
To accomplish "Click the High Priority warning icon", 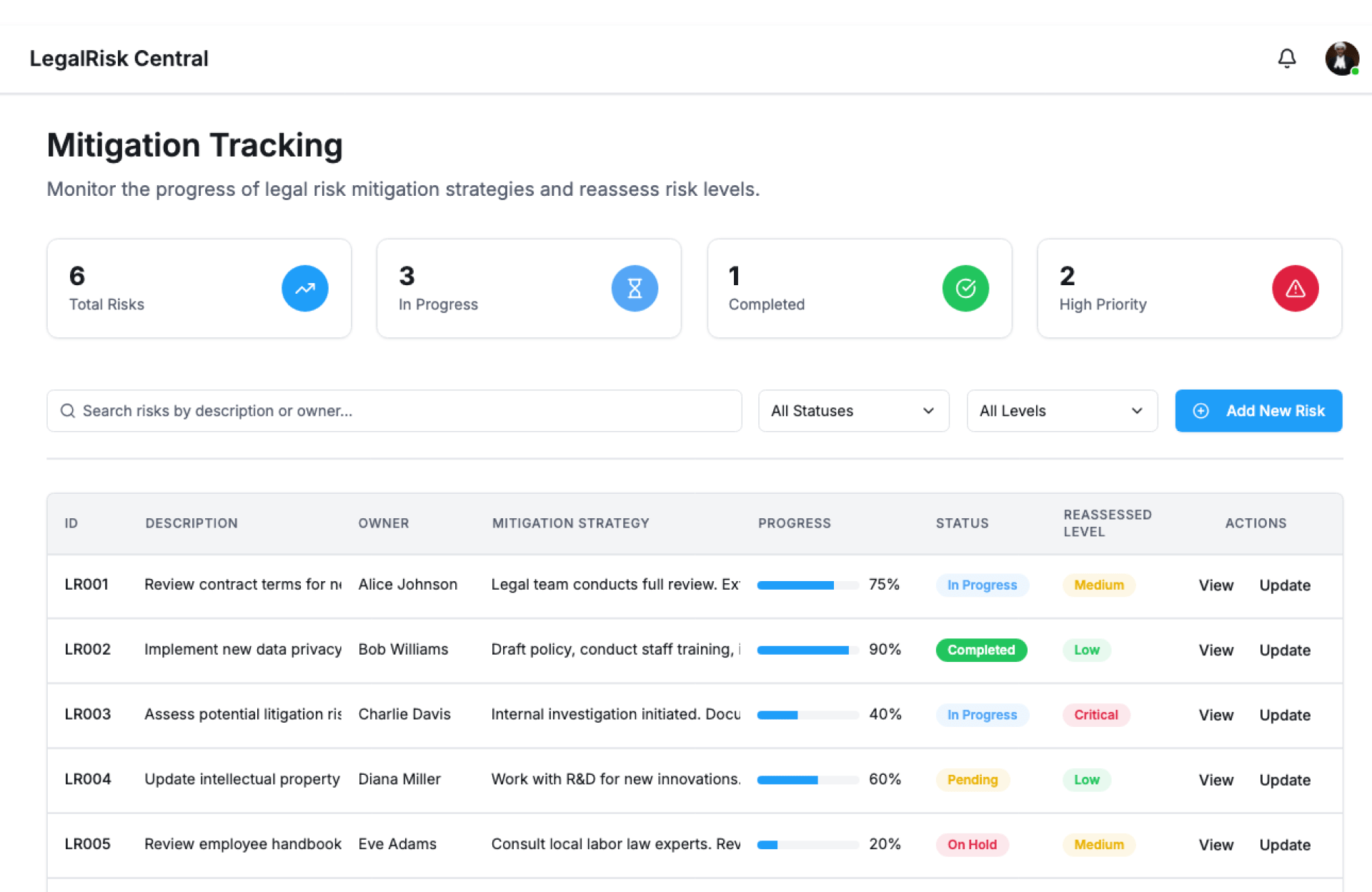I will click(1295, 289).
